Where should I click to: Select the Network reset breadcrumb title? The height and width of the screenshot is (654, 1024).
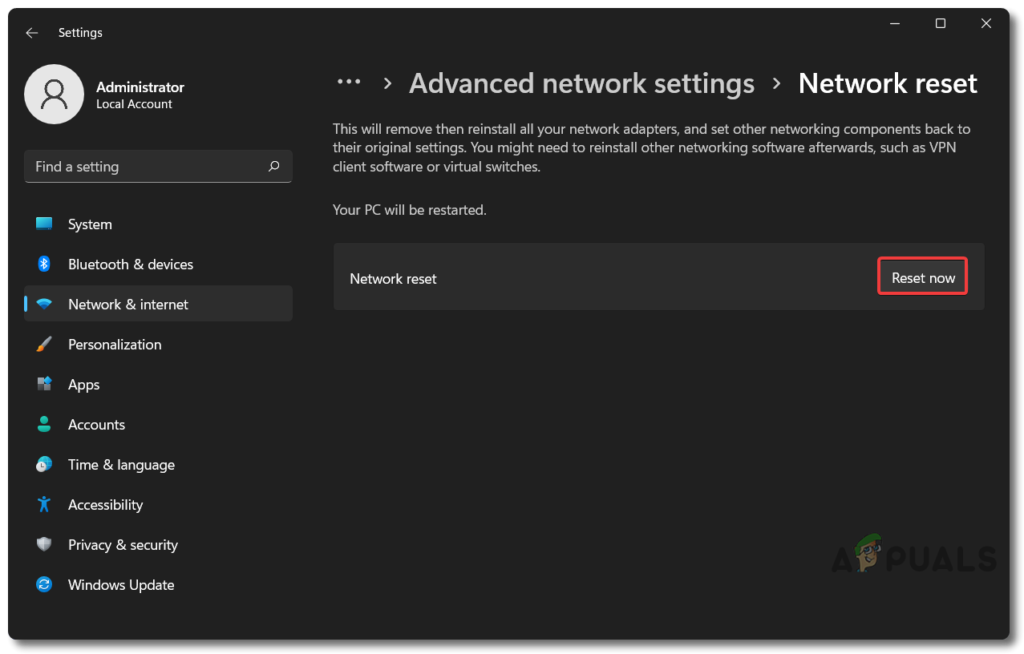click(887, 83)
